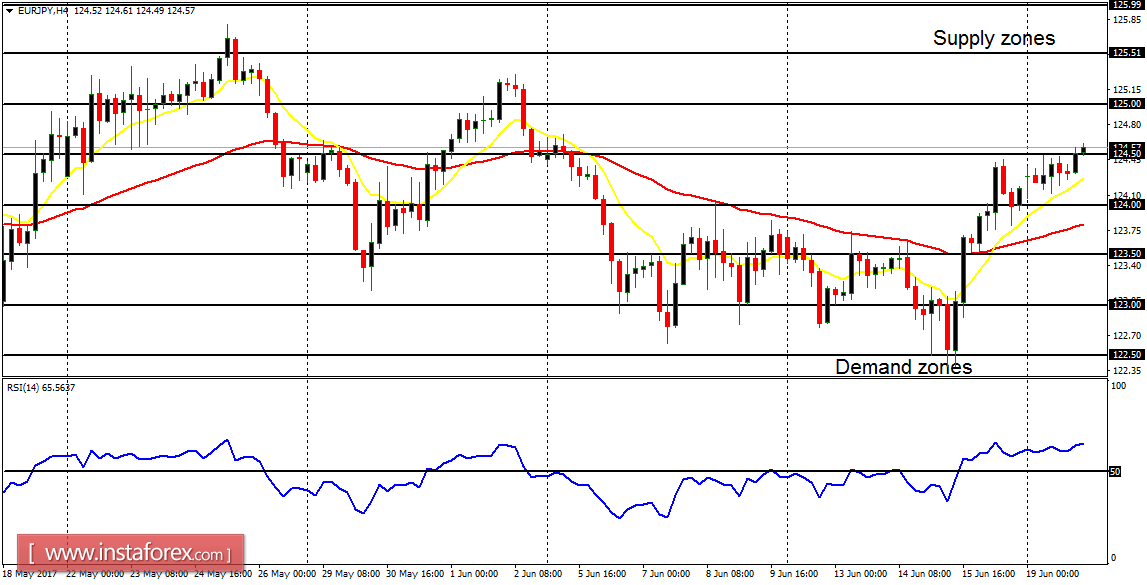Click the 125.00 boxed price level label
This screenshot has height=585, width=1147.
tap(1127, 104)
